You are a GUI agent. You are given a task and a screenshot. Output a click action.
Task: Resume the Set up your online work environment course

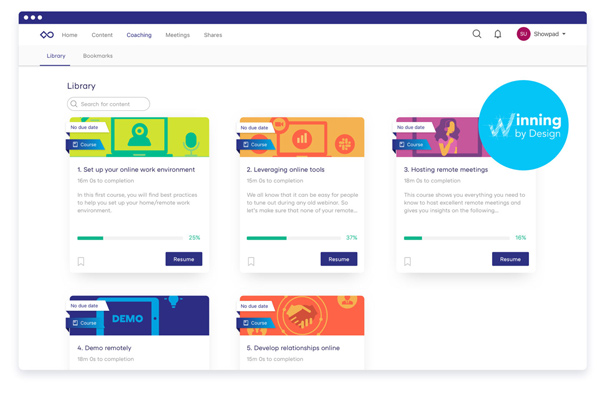coord(183,259)
